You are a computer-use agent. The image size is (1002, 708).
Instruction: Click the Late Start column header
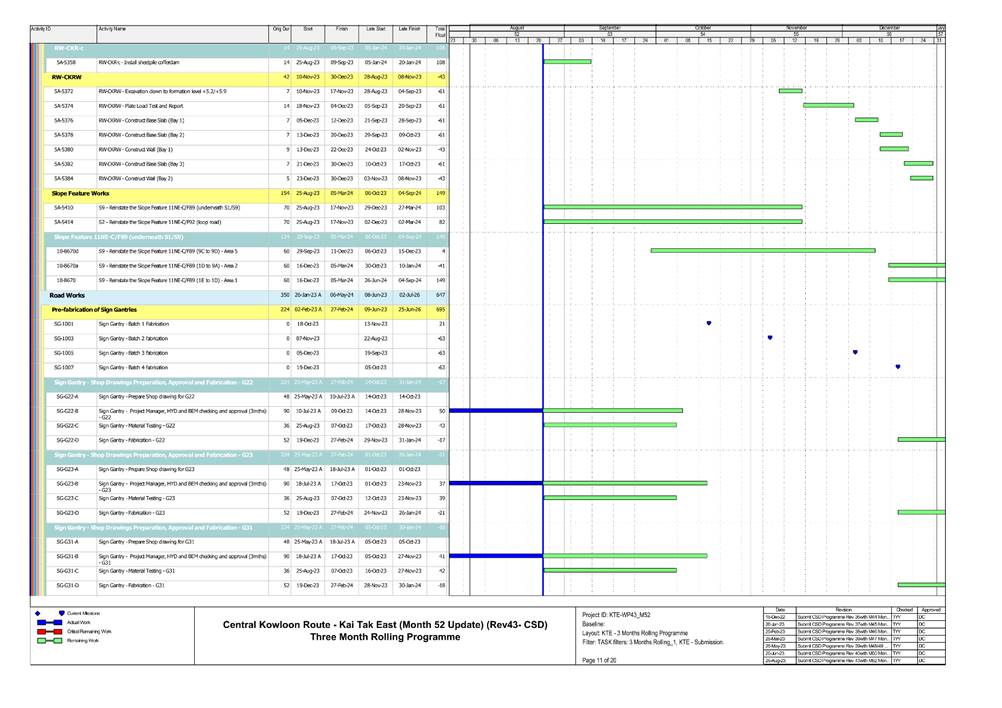click(x=375, y=32)
